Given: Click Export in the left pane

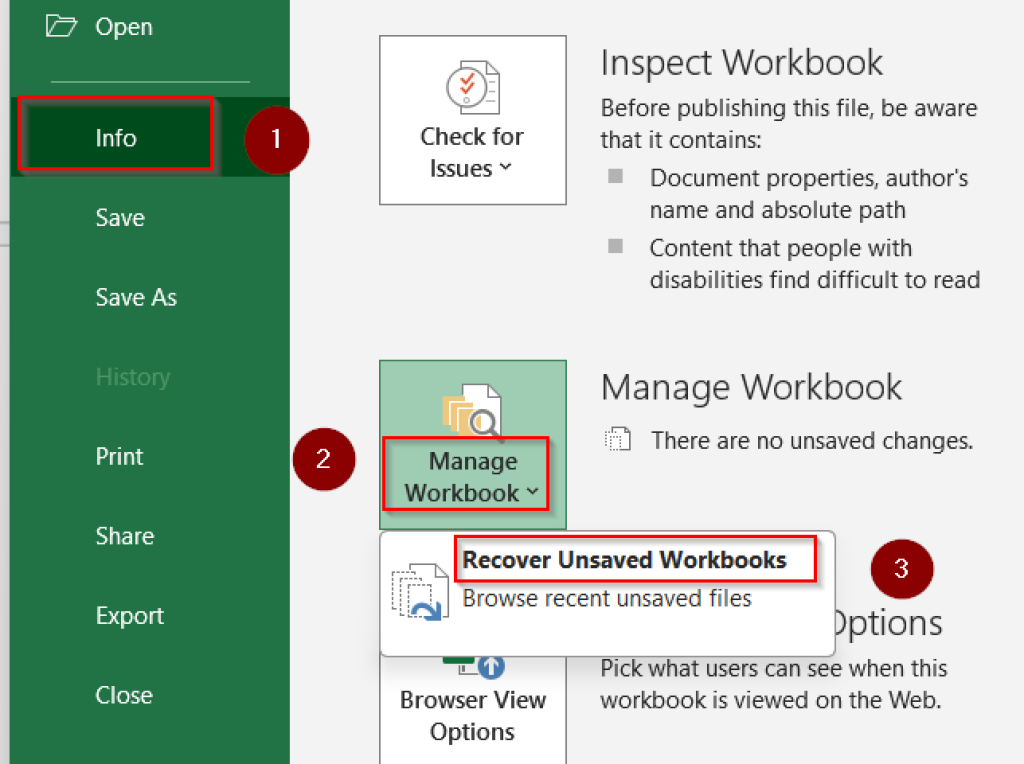Looking at the screenshot, I should click(129, 616).
